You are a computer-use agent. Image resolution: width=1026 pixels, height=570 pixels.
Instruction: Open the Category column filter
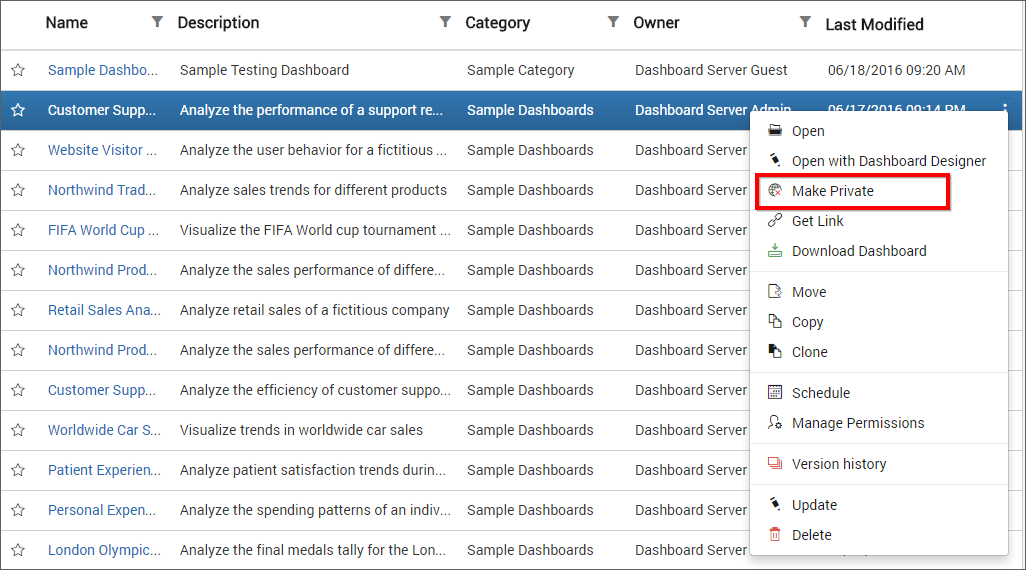pos(613,22)
